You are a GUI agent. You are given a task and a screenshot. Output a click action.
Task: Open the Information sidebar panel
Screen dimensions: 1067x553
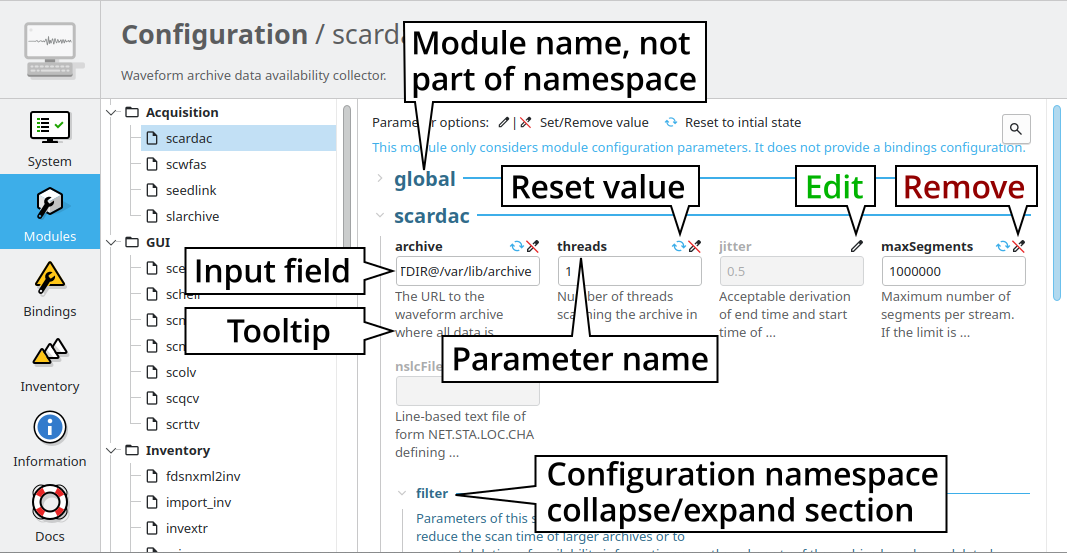point(49,438)
